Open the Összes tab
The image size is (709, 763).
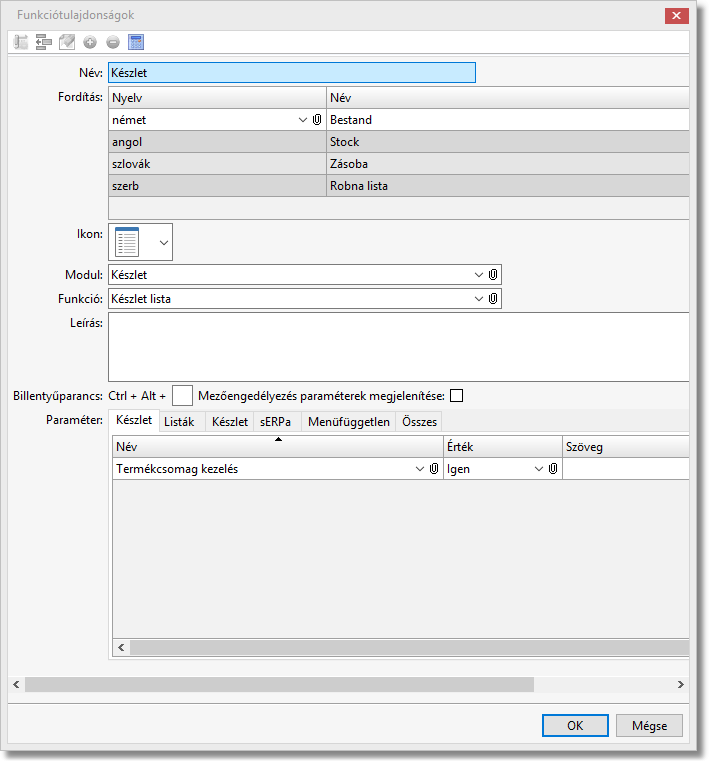tap(418, 422)
